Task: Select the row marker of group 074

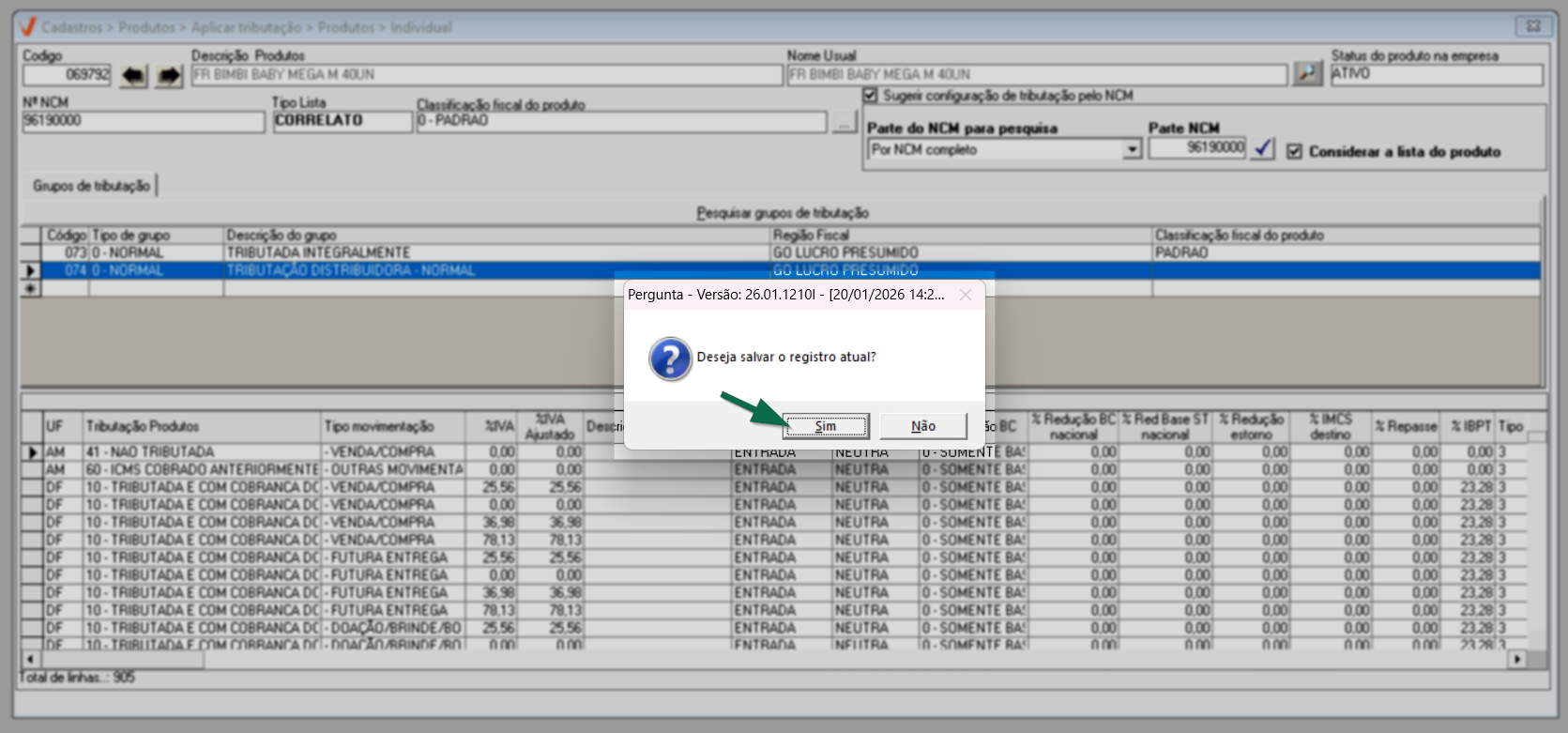Action: tap(31, 271)
